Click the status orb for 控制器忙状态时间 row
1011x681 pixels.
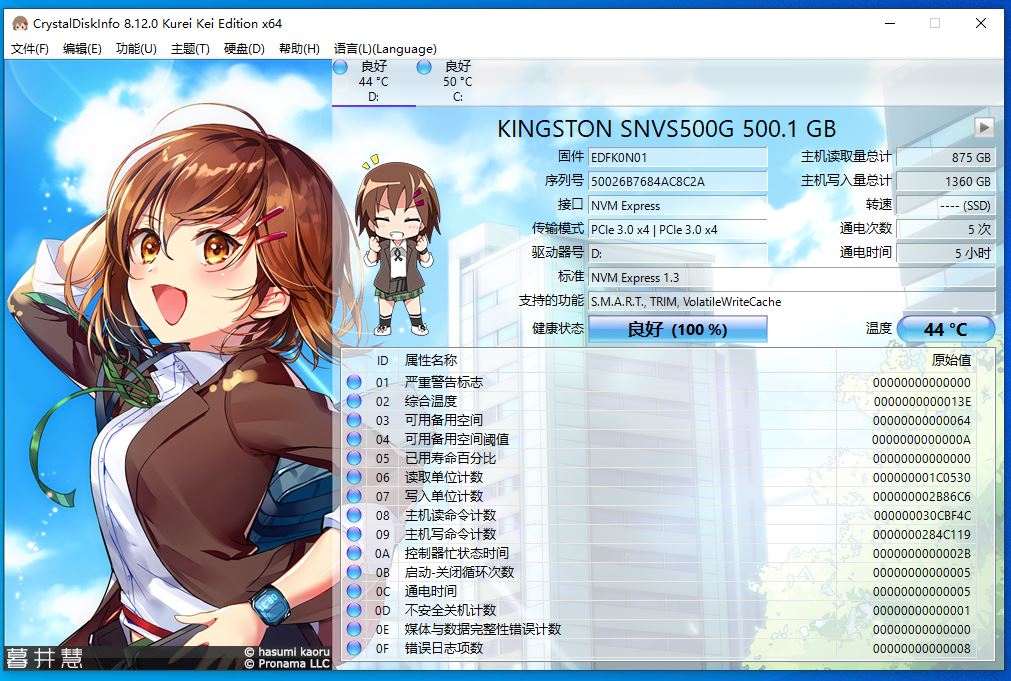point(354,553)
